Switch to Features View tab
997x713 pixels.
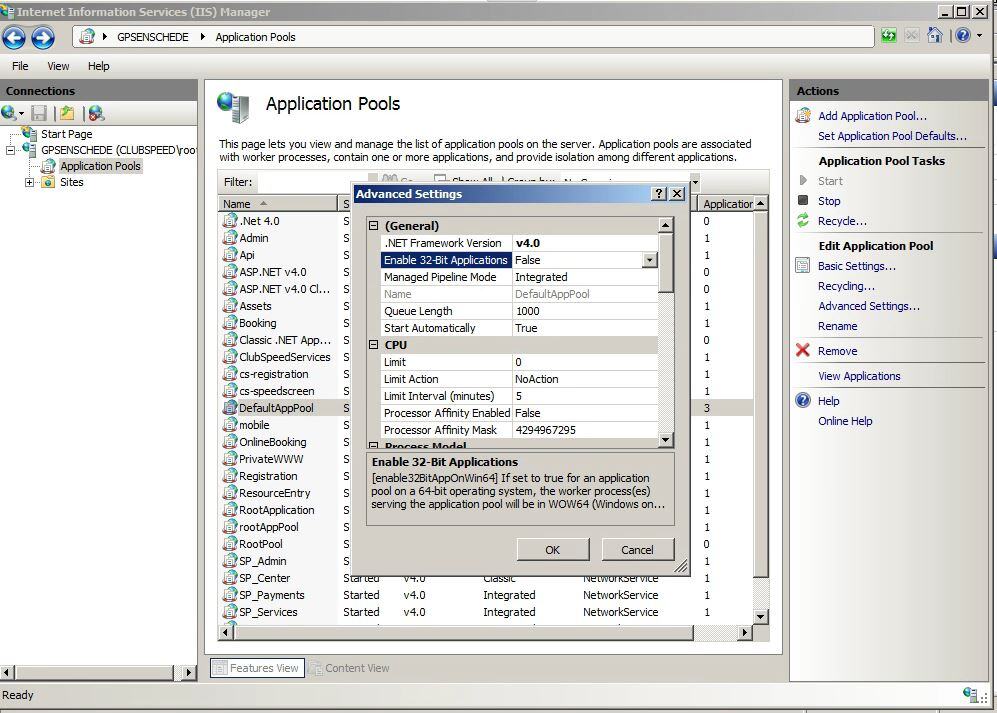coord(258,668)
